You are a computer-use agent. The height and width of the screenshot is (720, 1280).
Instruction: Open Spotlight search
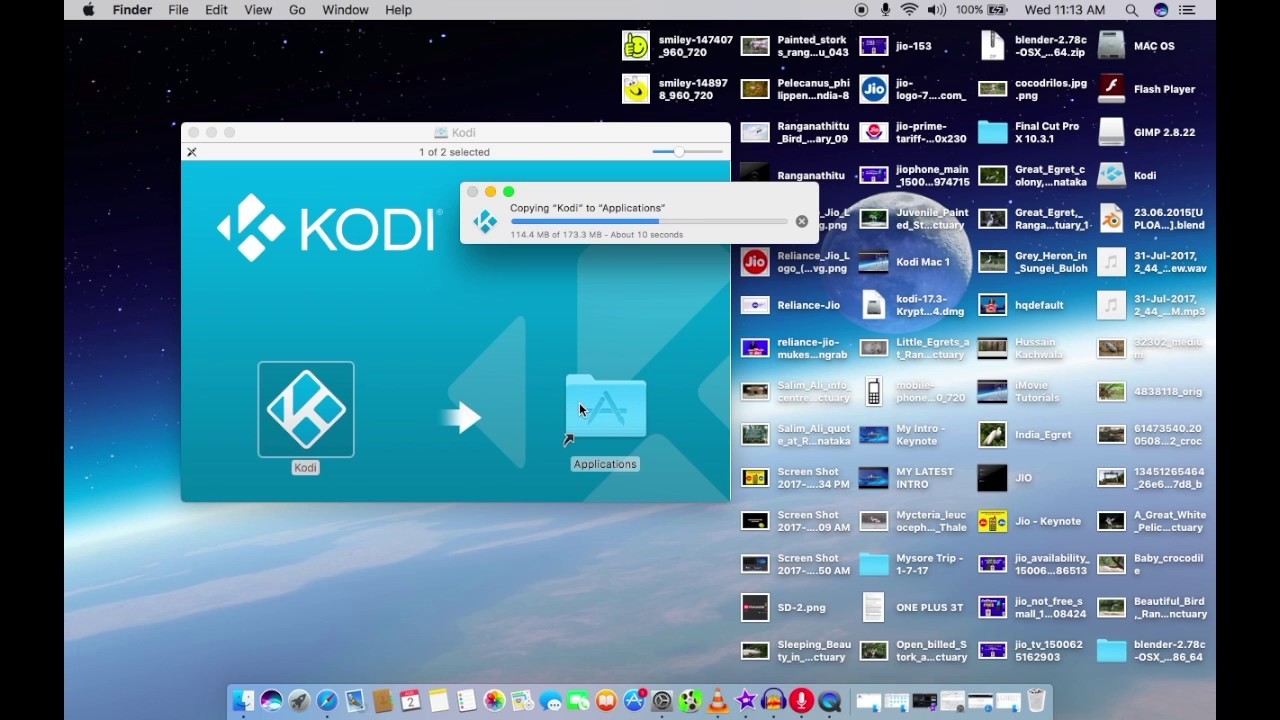(1131, 10)
